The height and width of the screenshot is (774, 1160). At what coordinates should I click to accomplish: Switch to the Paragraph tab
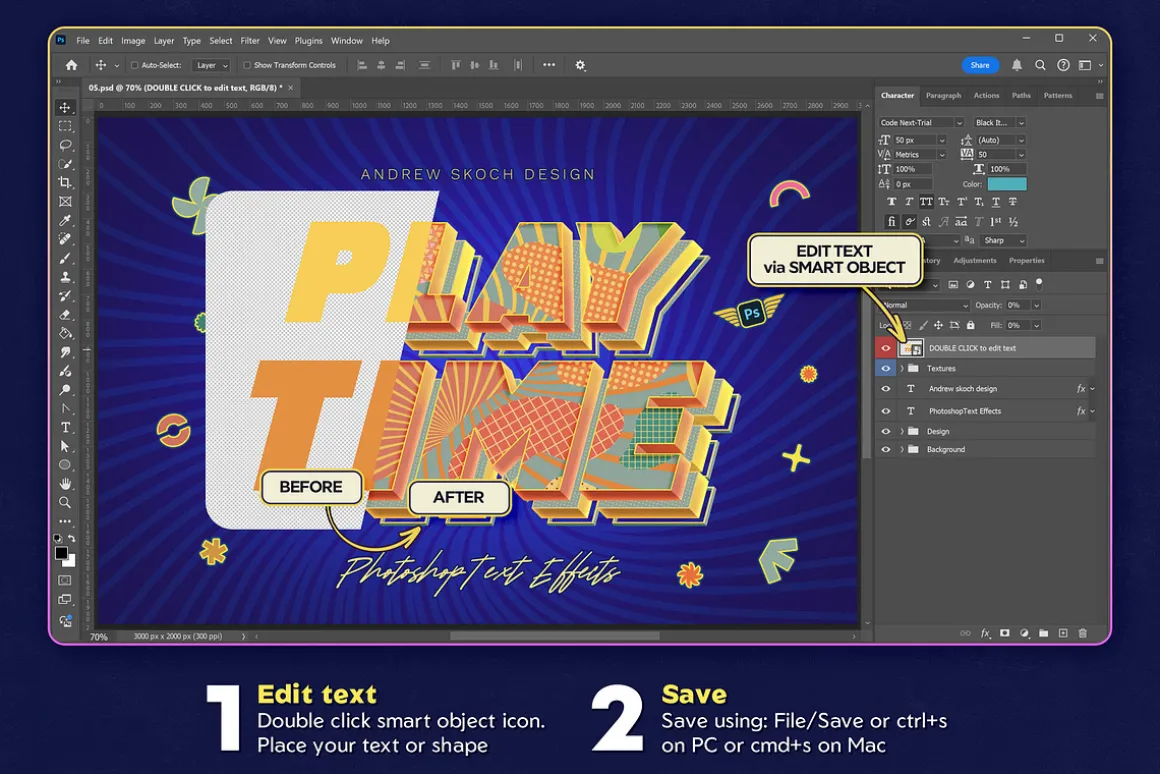click(x=943, y=95)
